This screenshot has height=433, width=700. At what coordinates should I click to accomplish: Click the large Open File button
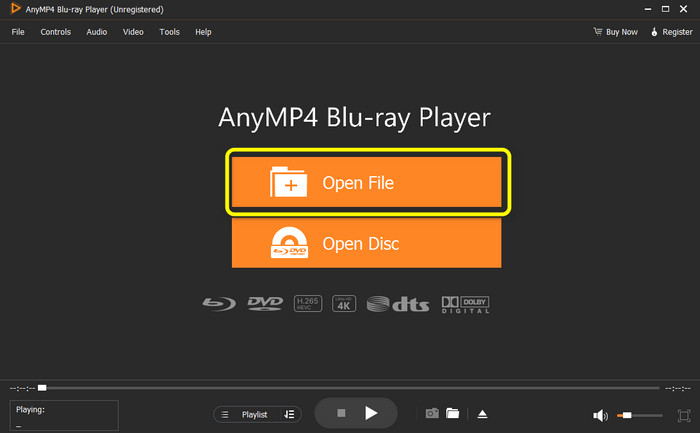(x=367, y=182)
